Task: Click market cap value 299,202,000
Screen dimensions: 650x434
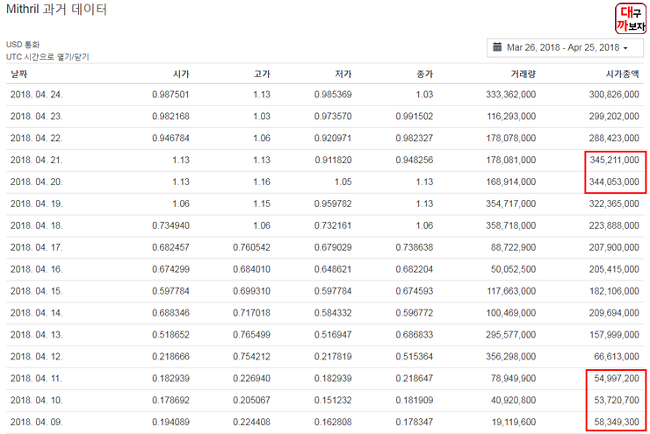Action: tap(614, 116)
